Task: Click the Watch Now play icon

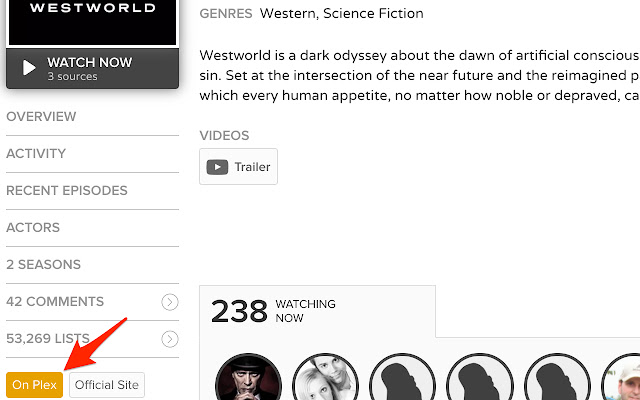Action: pyautogui.click(x=28, y=69)
